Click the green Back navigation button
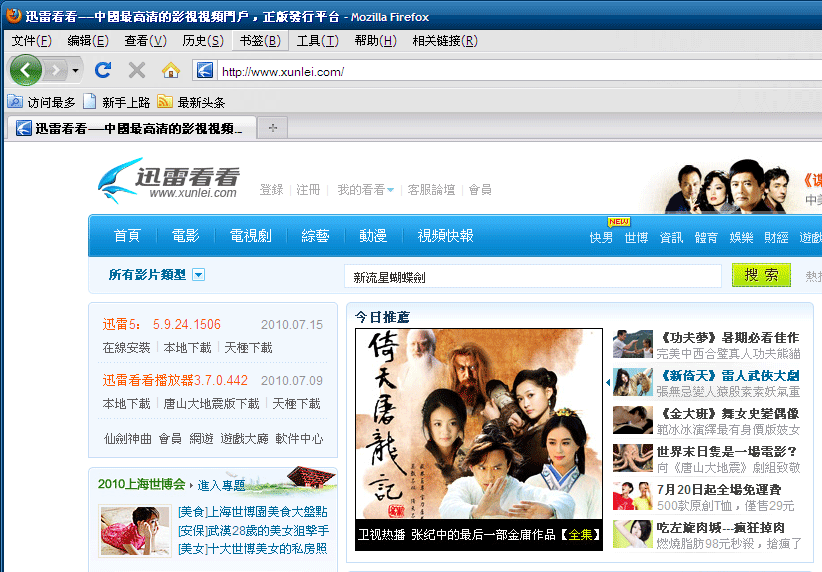Image resolution: width=822 pixels, height=572 pixels. coord(26,70)
